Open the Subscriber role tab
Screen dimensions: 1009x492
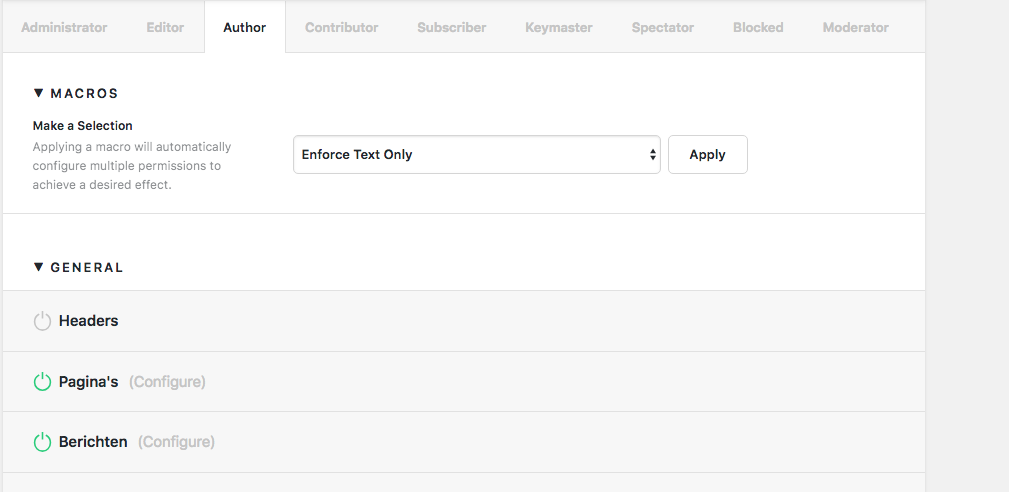[x=452, y=28]
